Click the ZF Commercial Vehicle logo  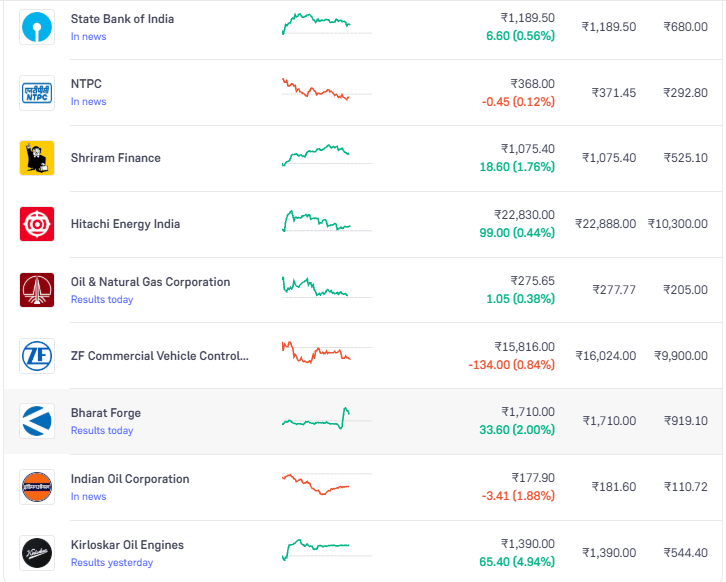click(37, 355)
